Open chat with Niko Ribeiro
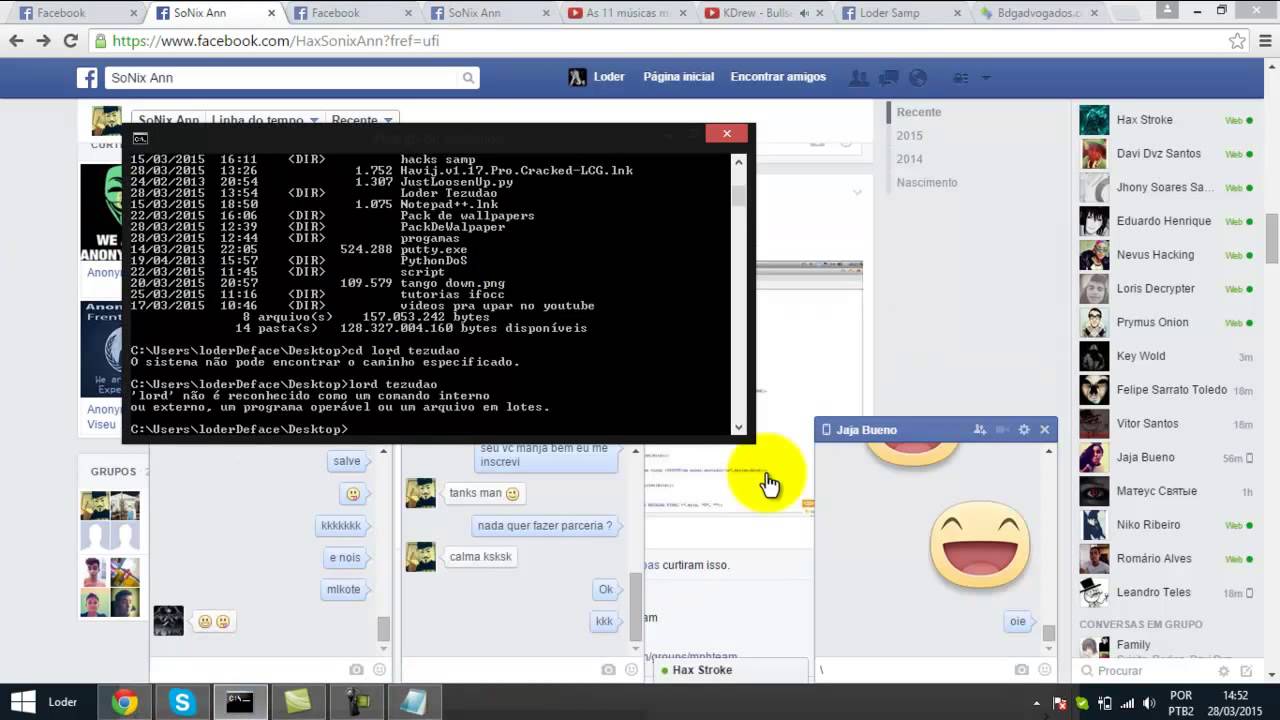1280x720 pixels. (1166, 525)
